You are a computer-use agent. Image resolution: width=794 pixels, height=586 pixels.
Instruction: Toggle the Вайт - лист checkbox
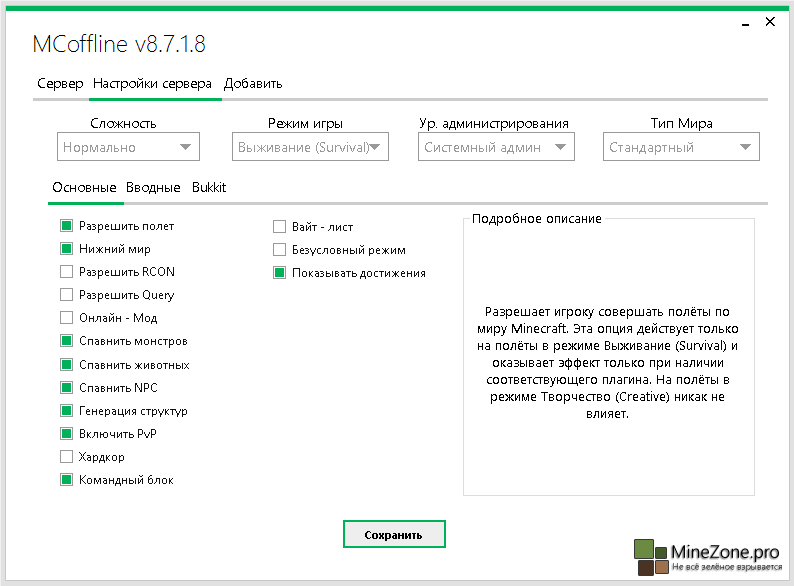(x=280, y=227)
